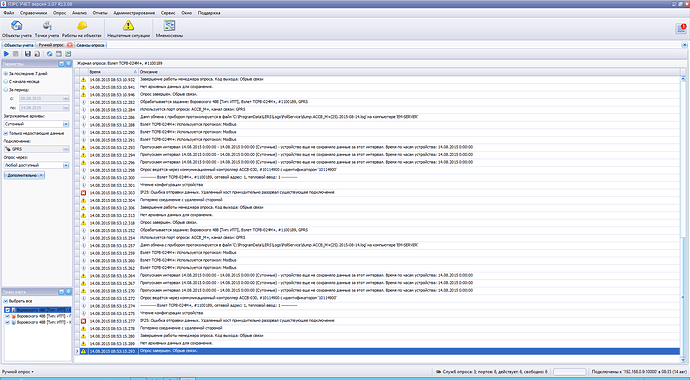Open the notifications icon with red badge

coord(681,29)
